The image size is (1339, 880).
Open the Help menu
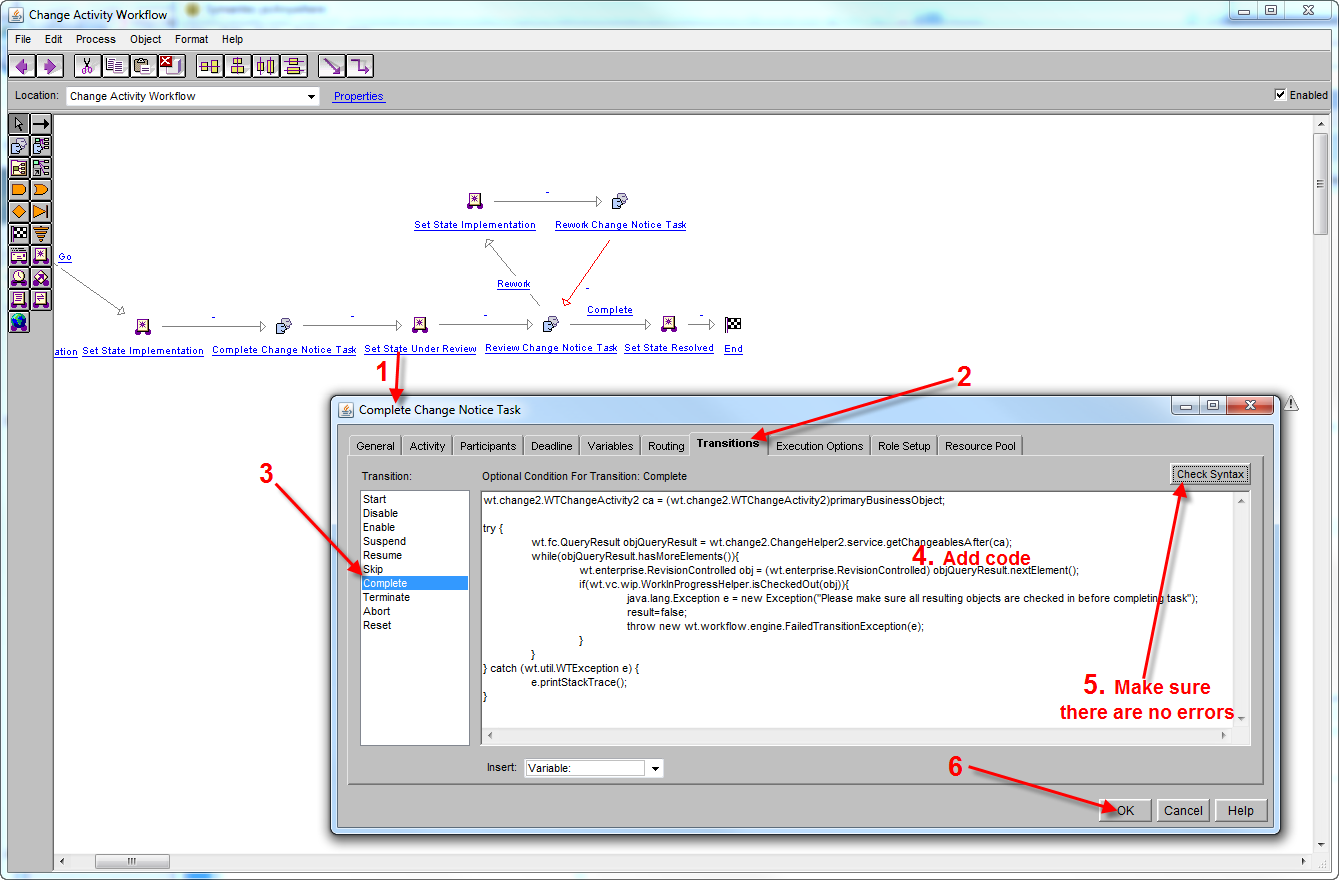tap(233, 39)
